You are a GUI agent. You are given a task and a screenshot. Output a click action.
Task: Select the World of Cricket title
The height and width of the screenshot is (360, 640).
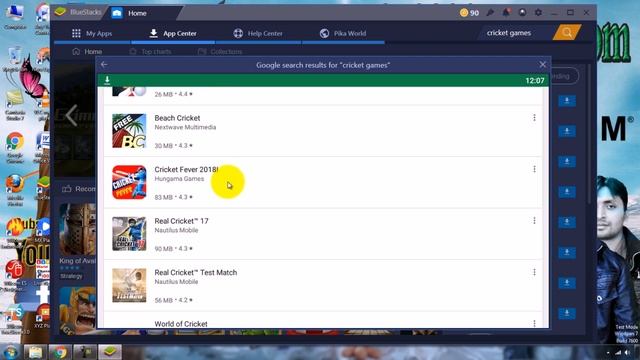(181, 324)
